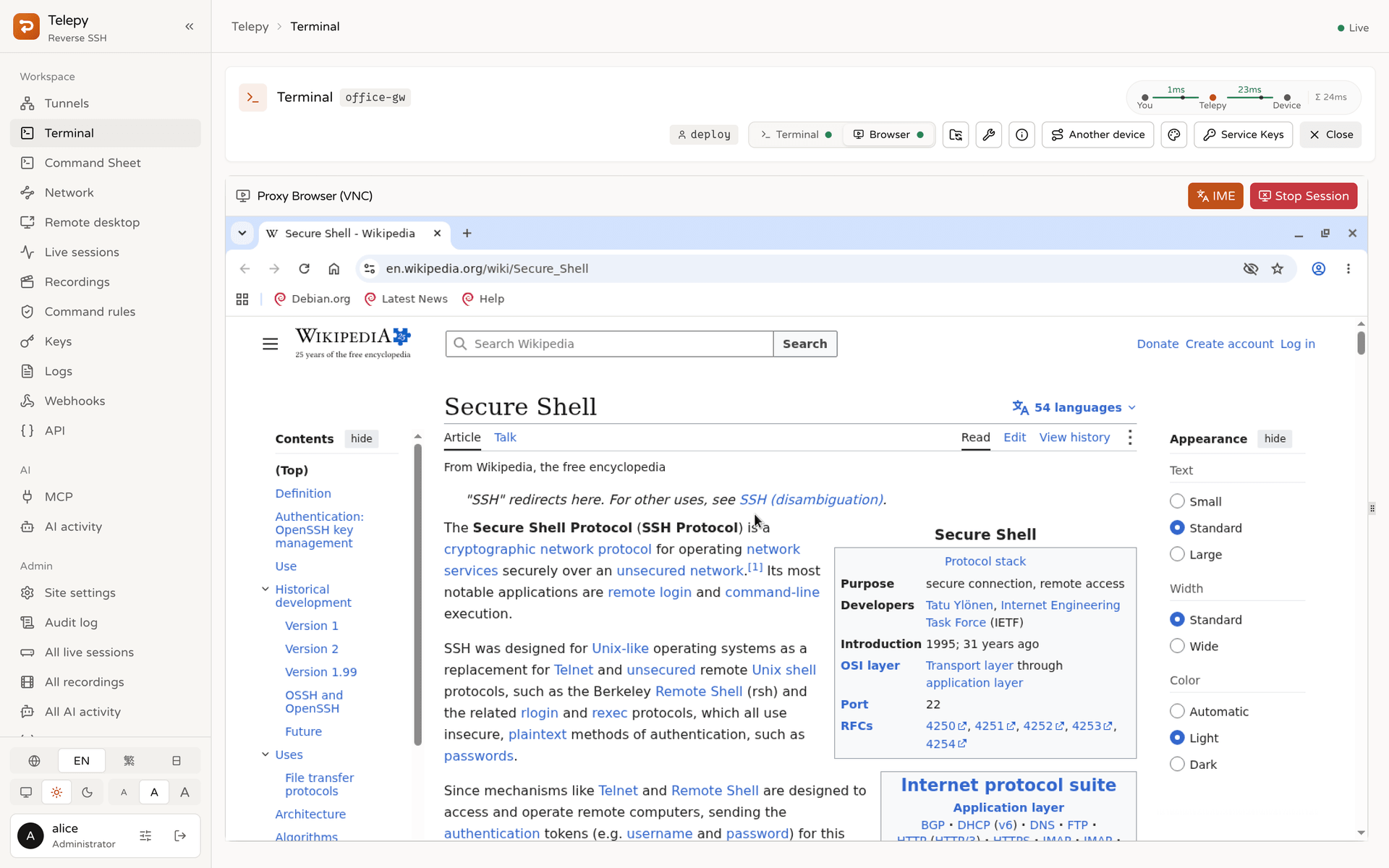Image resolution: width=1389 pixels, height=868 pixels.
Task: Select Dark color radio button
Action: [1177, 764]
